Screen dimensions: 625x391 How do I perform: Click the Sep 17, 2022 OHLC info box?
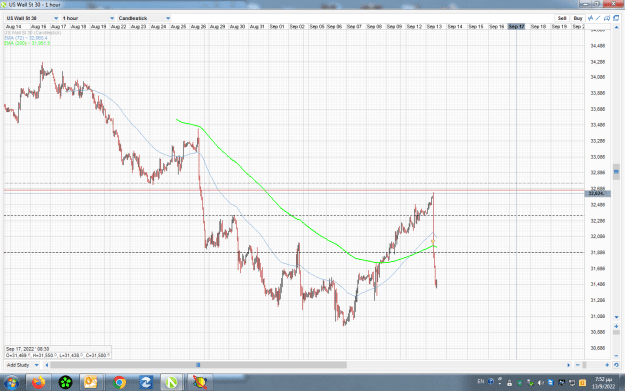click(58, 352)
